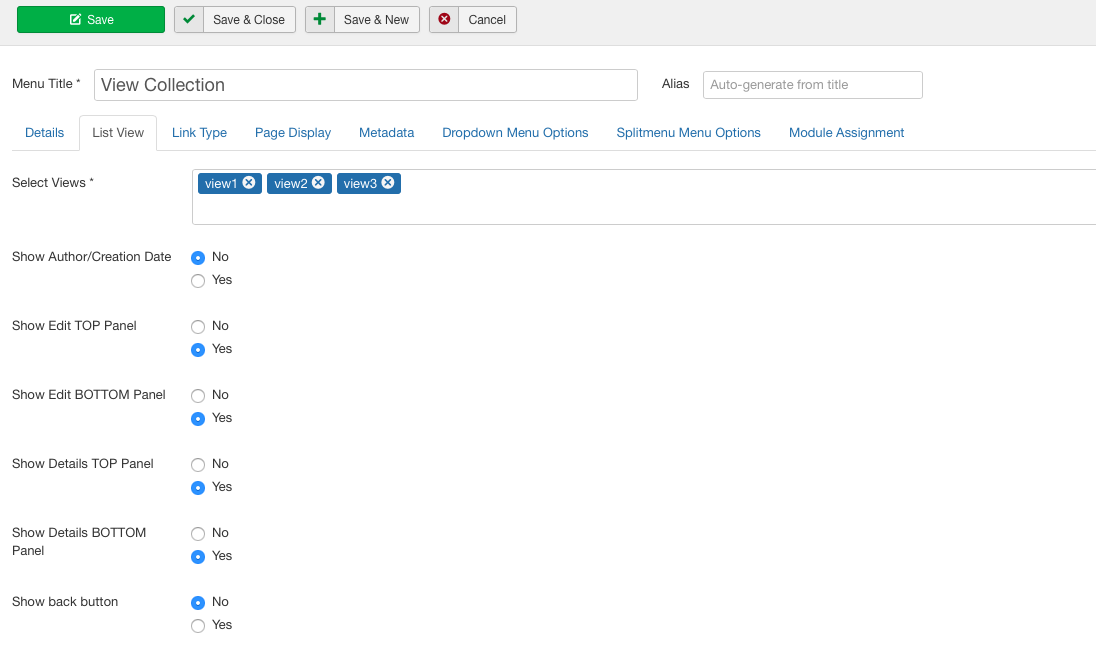1096x651 pixels.
Task: Select No for Show Author/Creation Date
Action: coord(198,257)
